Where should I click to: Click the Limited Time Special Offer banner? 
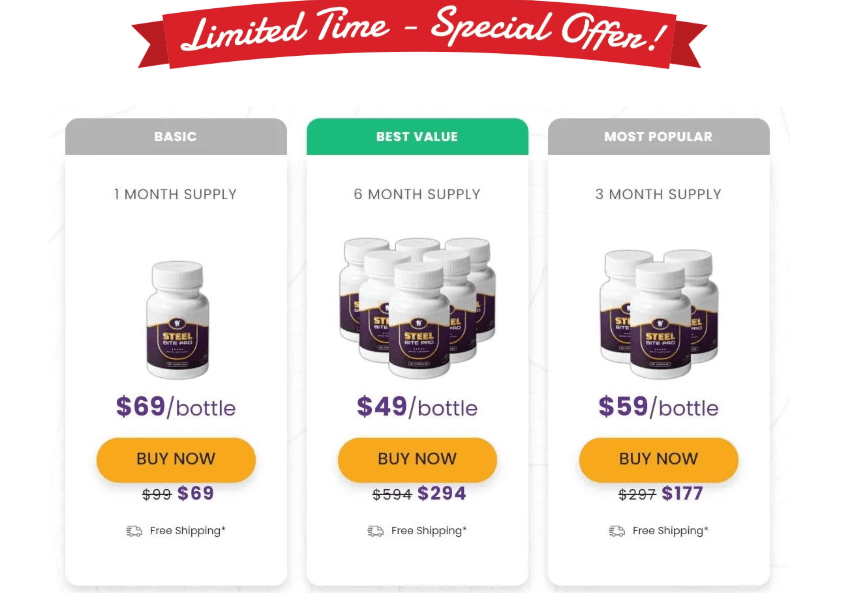point(420,35)
